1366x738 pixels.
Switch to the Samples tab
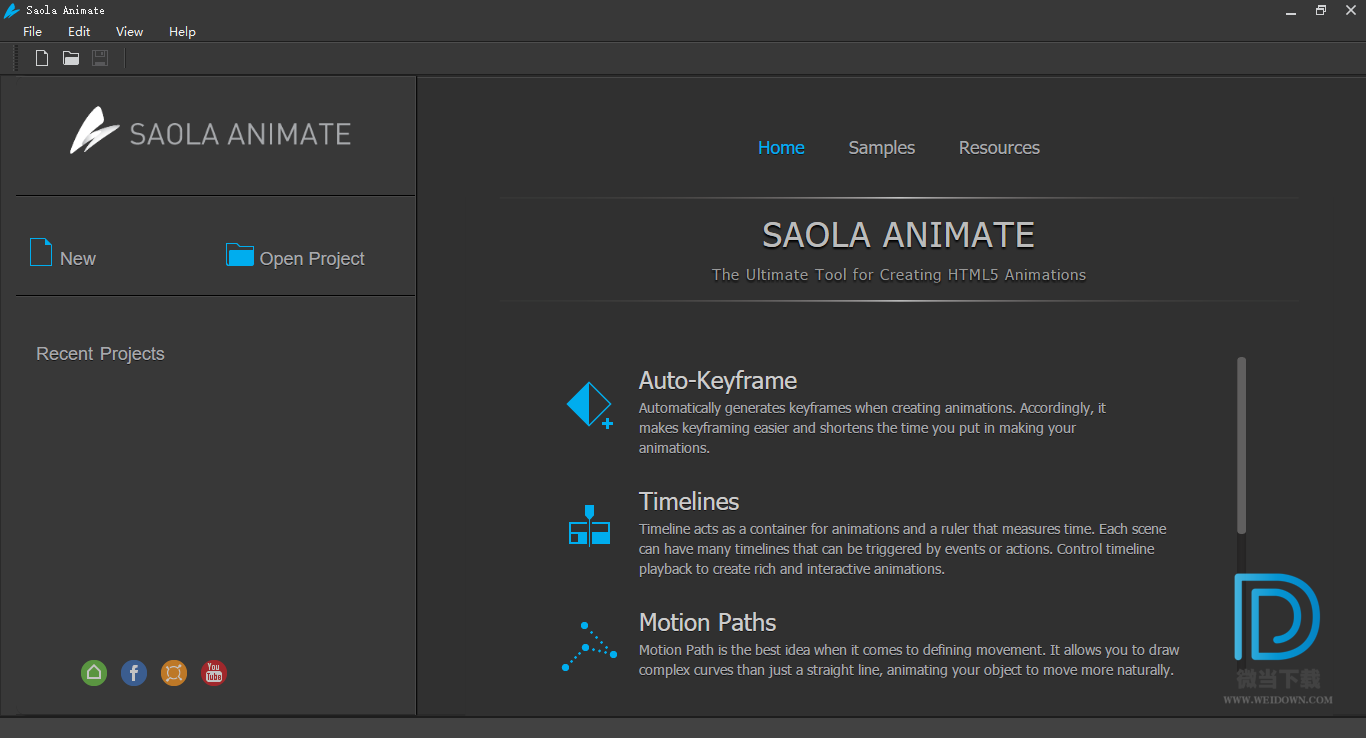click(882, 148)
